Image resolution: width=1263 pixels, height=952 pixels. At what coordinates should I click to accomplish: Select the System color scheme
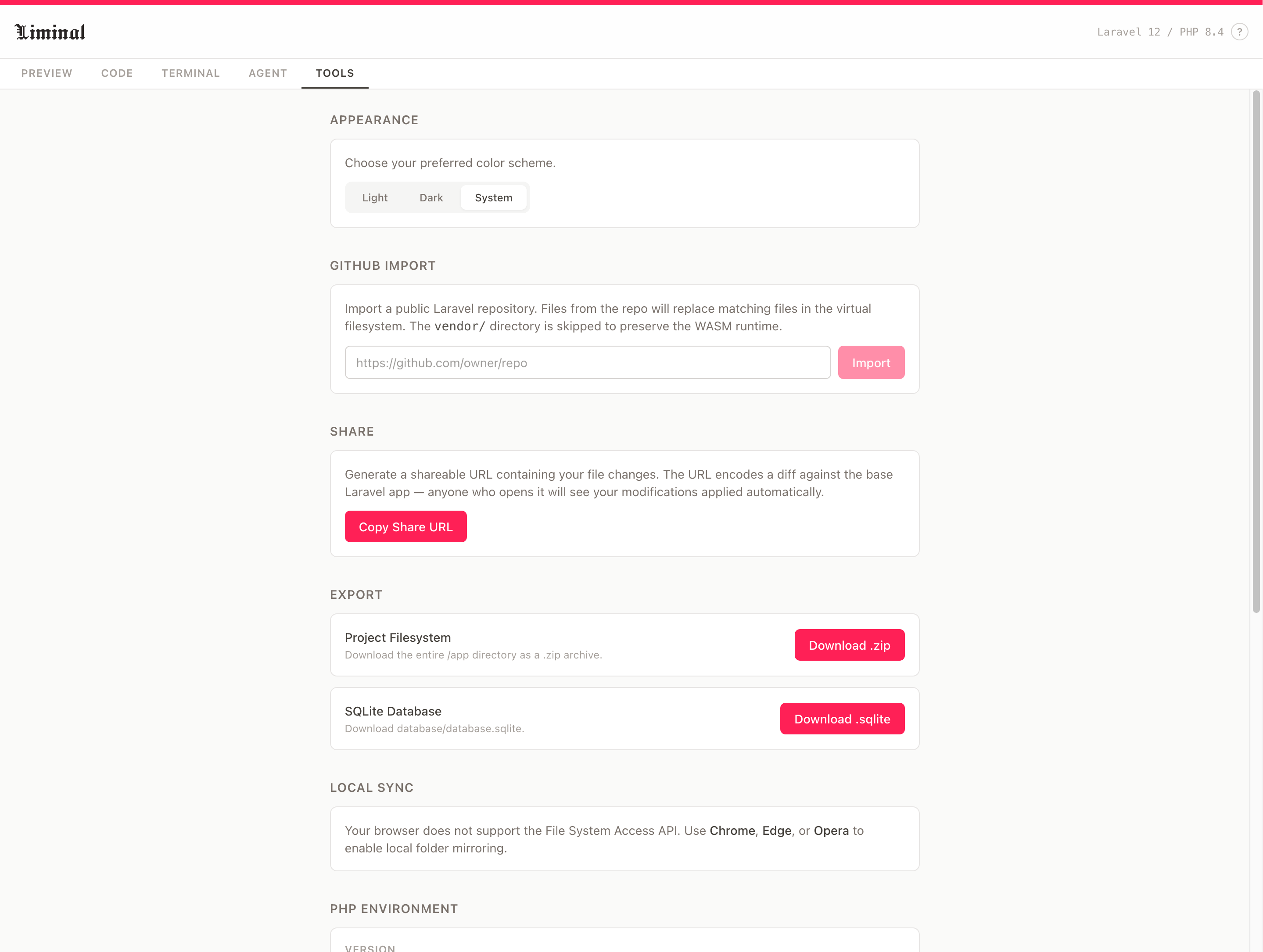[x=493, y=197]
